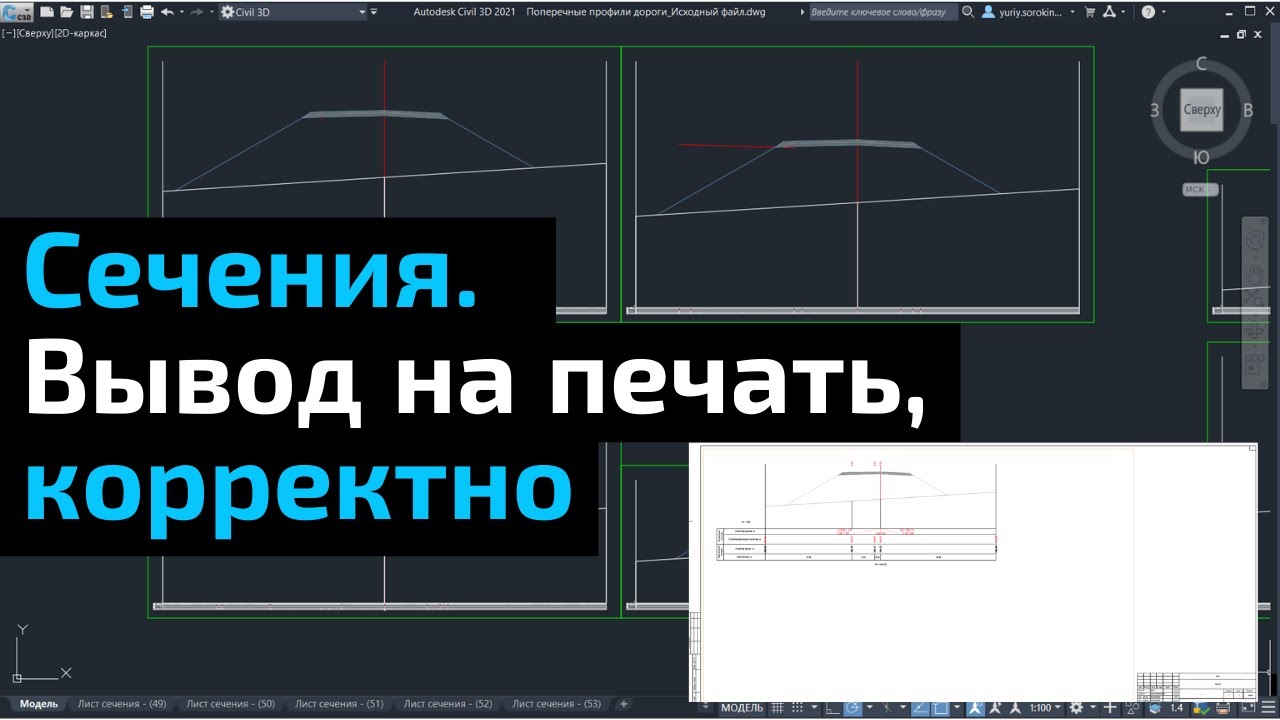Click the Pan hand on navigation bar
The image size is (1280, 720).
click(x=1255, y=274)
